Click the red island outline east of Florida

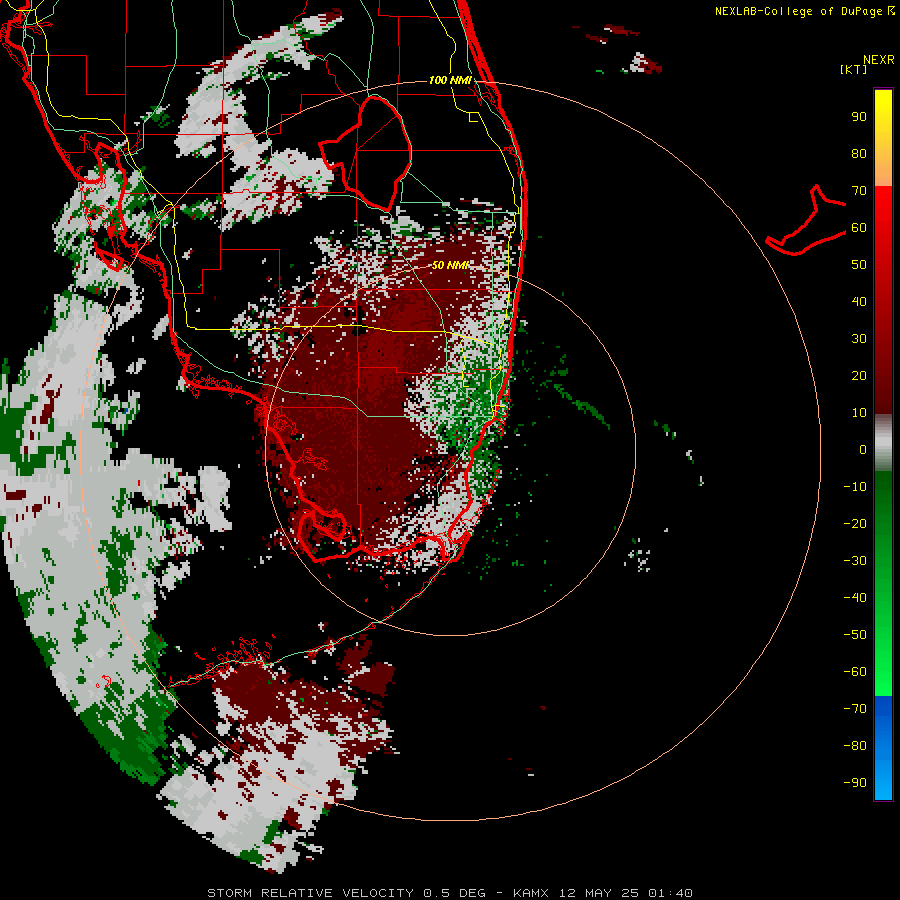point(806,220)
